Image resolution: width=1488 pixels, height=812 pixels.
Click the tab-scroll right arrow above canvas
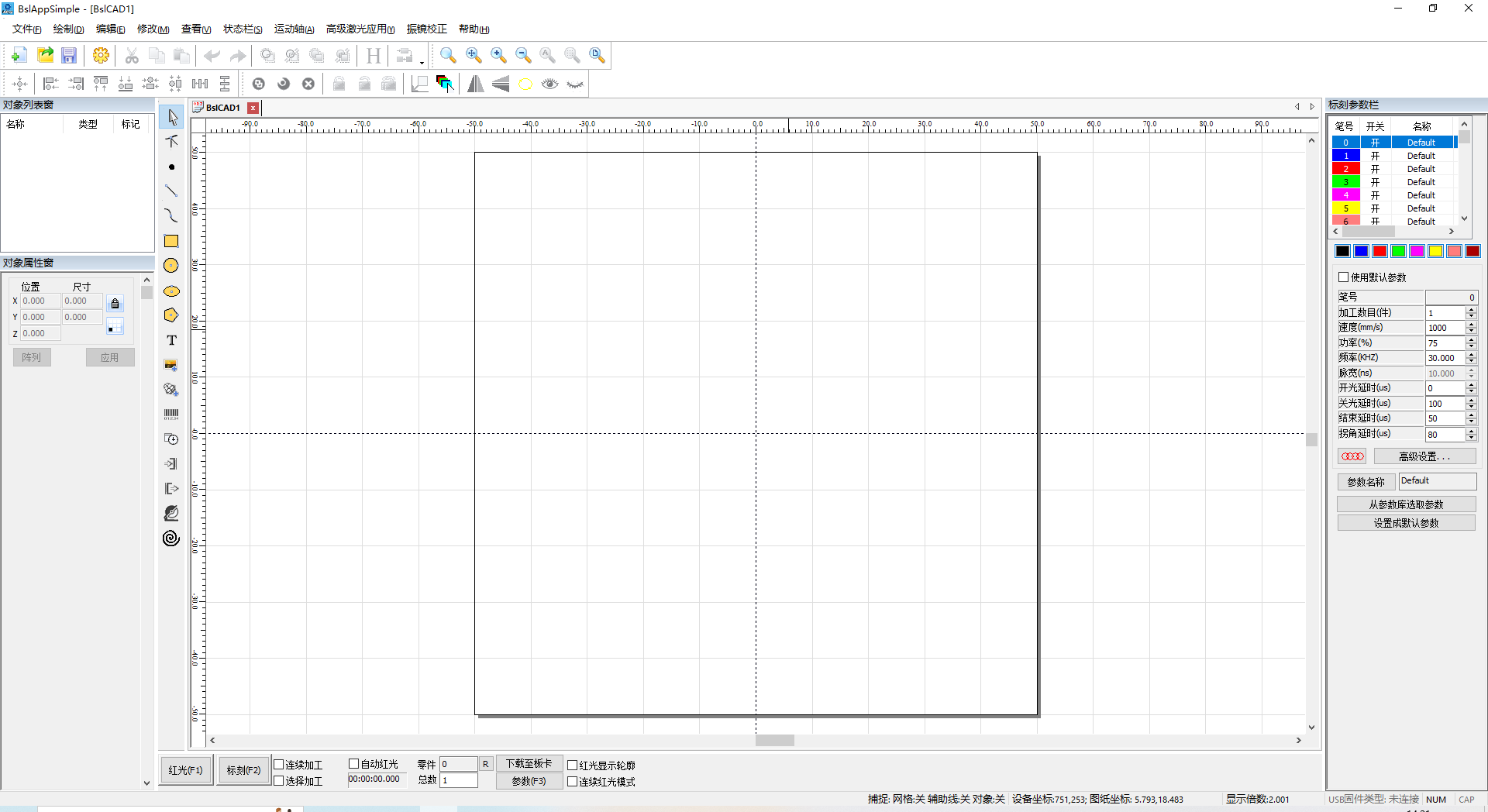1312,107
